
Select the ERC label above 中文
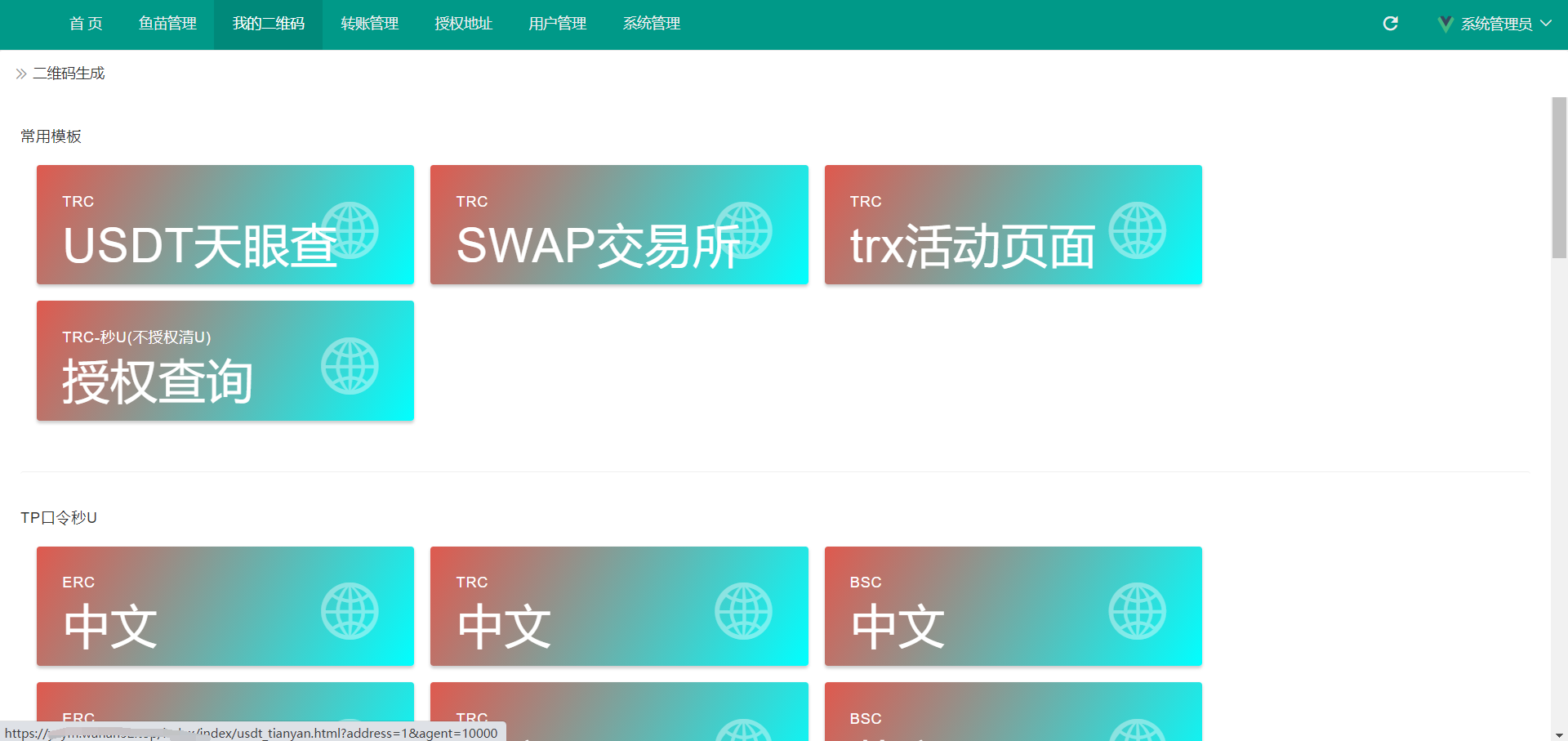click(78, 582)
